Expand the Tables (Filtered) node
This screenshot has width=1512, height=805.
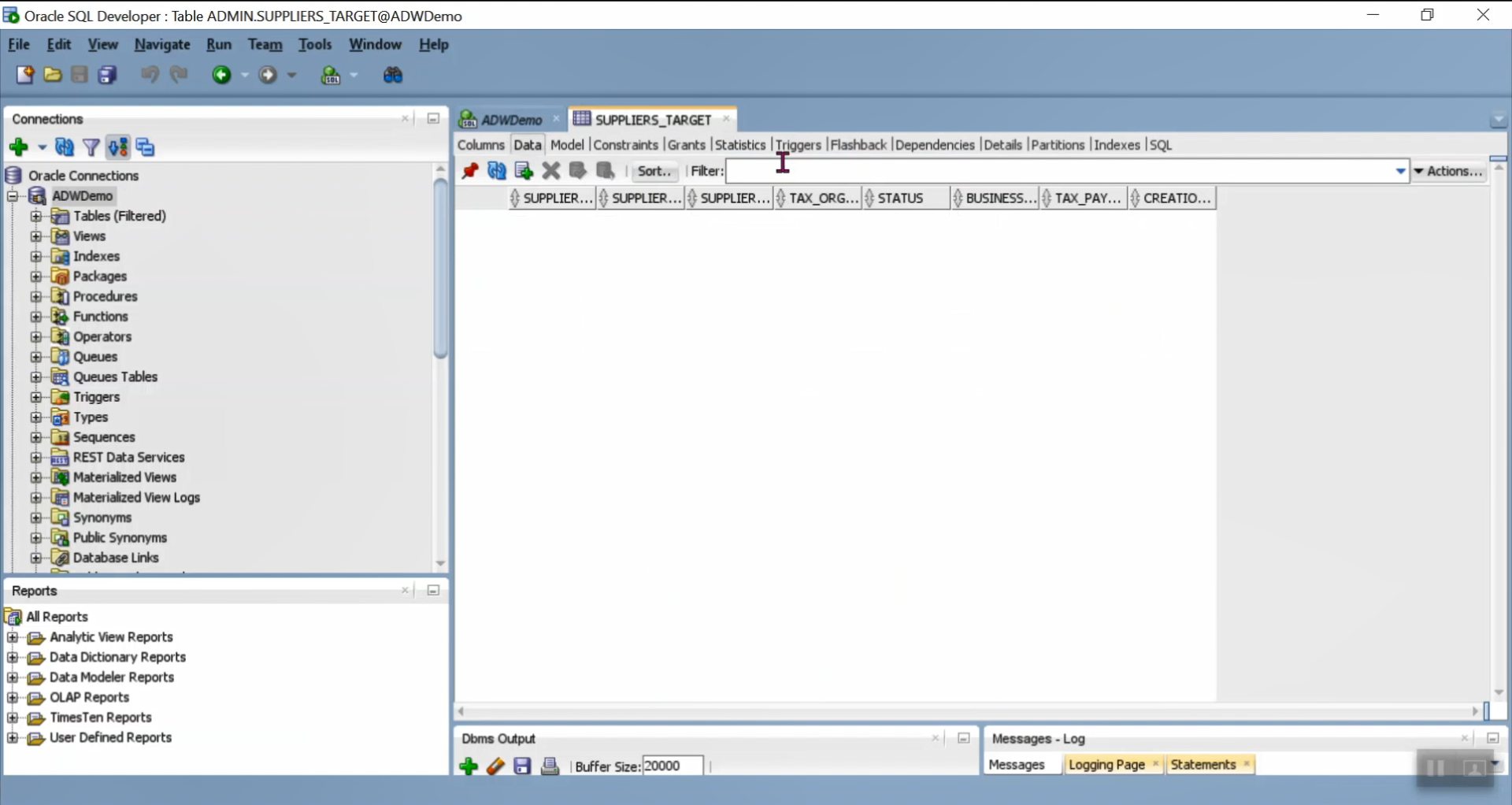click(x=36, y=216)
